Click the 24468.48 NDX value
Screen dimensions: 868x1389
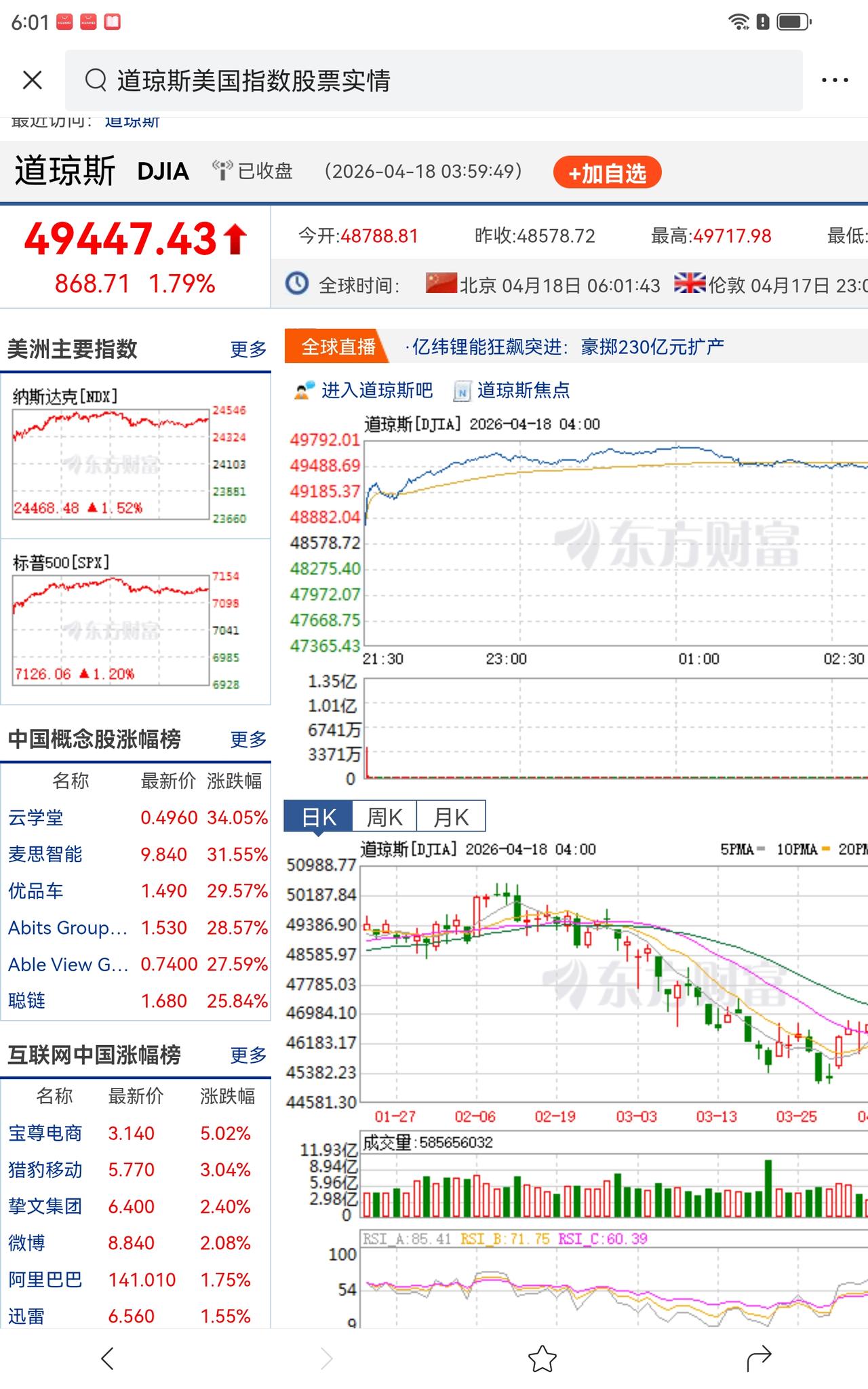coord(47,508)
